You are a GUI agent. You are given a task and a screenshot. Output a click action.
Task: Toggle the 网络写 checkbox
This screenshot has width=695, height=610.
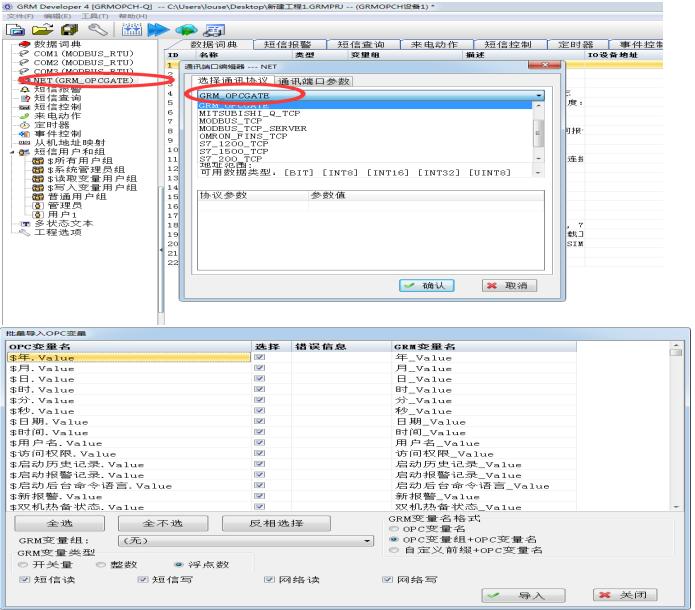click(388, 578)
